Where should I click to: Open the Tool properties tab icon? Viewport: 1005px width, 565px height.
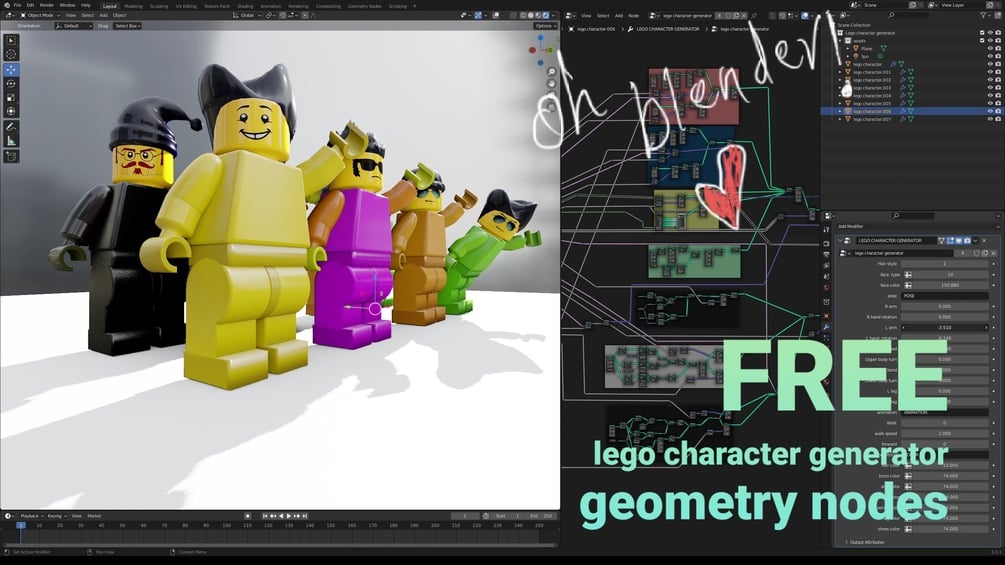(827, 229)
